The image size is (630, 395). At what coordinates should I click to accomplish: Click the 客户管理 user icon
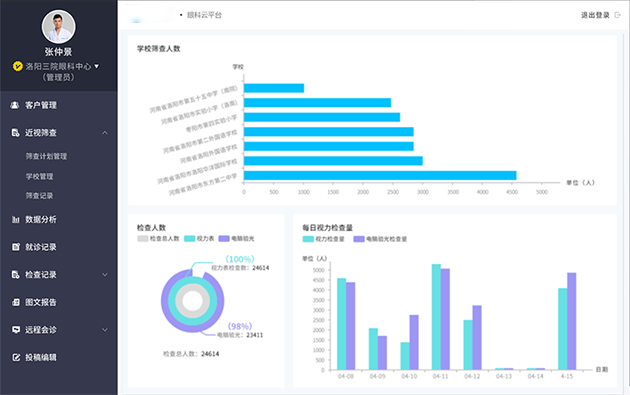pyautogui.click(x=15, y=105)
